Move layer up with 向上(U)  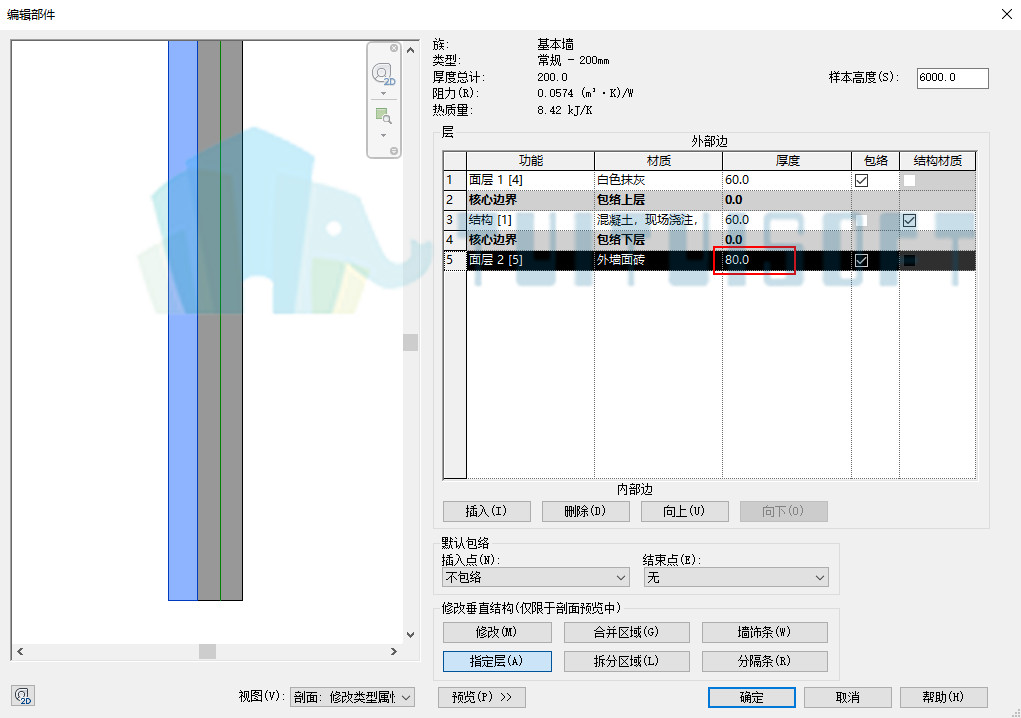point(684,511)
